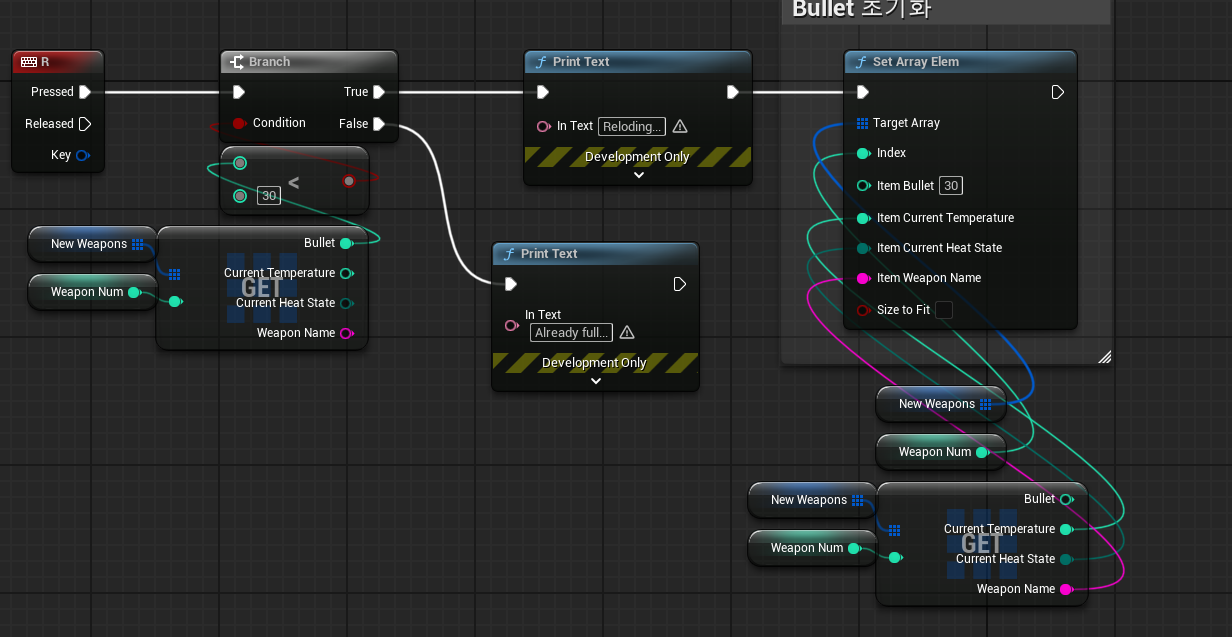The height and width of the screenshot is (637, 1232).
Task: Click the Pressed execution pin on R node
Action: point(84,92)
